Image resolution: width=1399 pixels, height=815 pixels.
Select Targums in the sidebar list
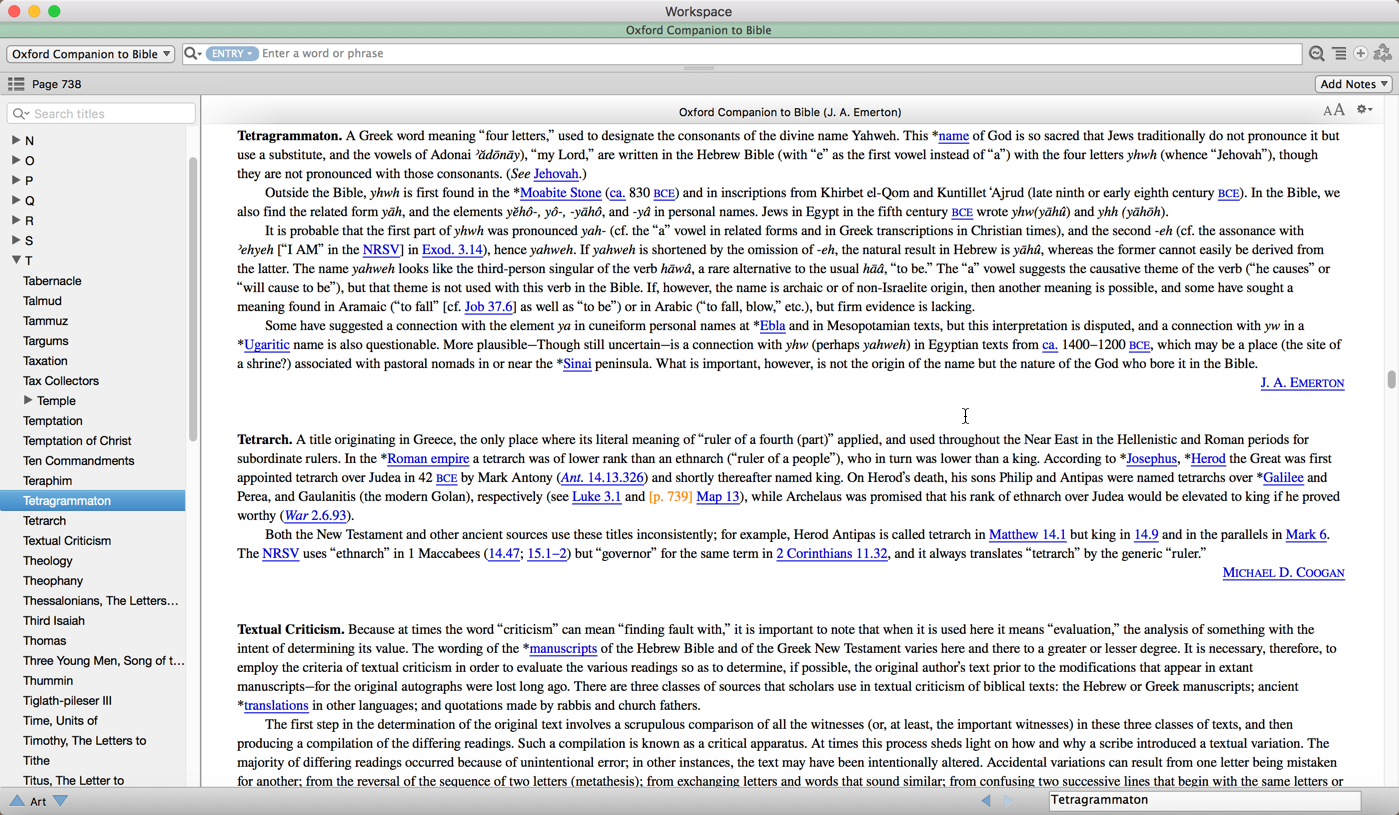[45, 341]
